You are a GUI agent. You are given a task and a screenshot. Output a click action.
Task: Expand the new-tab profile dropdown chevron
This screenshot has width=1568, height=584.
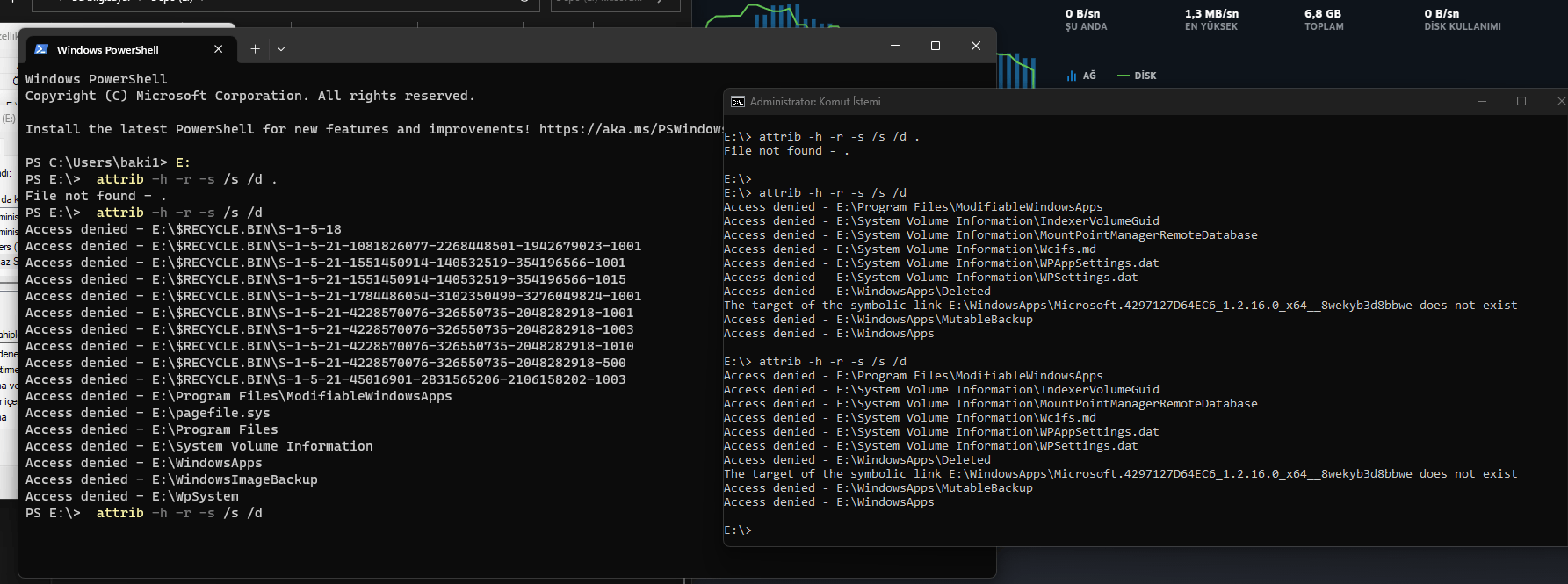click(281, 49)
